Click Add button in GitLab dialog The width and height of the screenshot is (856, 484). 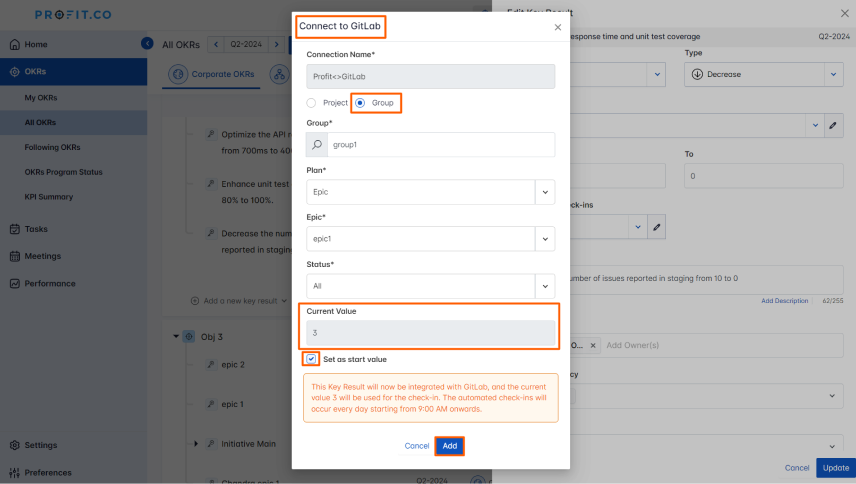click(450, 446)
